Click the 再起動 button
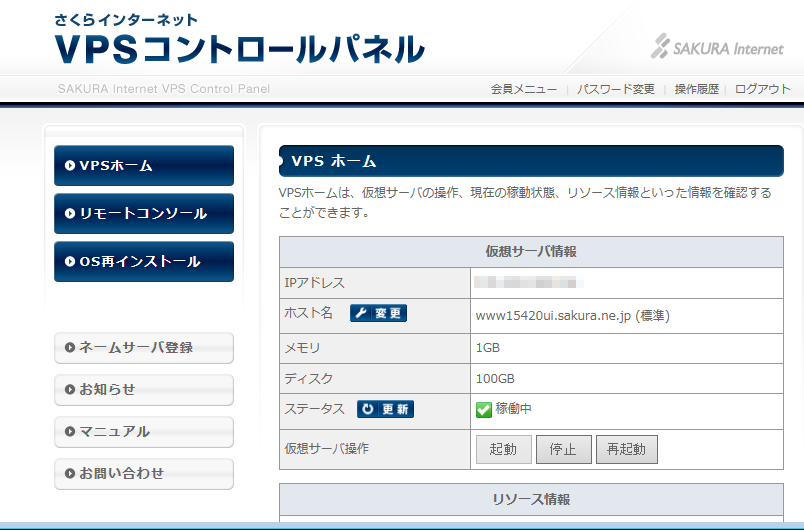The height and width of the screenshot is (530, 804). point(627,450)
